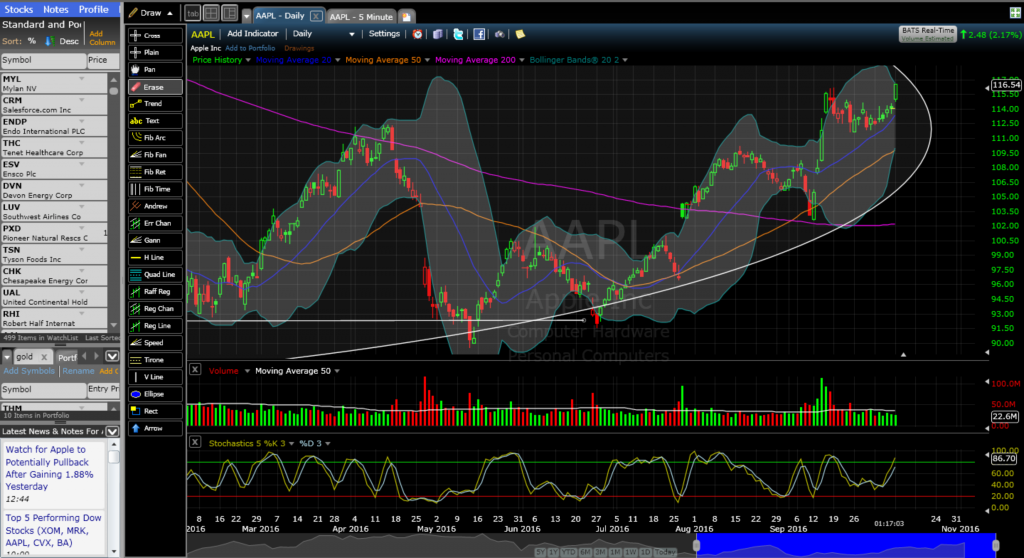Image resolution: width=1024 pixels, height=558 pixels.
Task: Remove the Volume indicator pane
Action: pyautogui.click(x=195, y=370)
